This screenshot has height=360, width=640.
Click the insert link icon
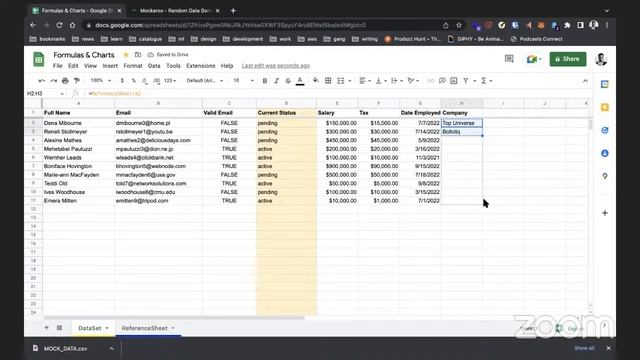click(x=430, y=81)
